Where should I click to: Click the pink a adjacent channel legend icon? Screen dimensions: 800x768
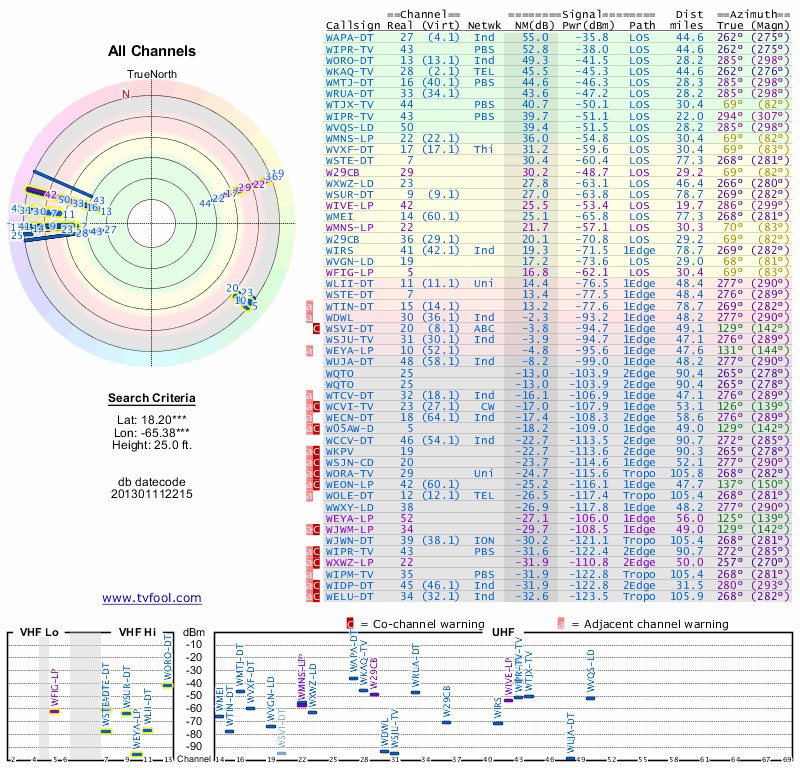561,624
